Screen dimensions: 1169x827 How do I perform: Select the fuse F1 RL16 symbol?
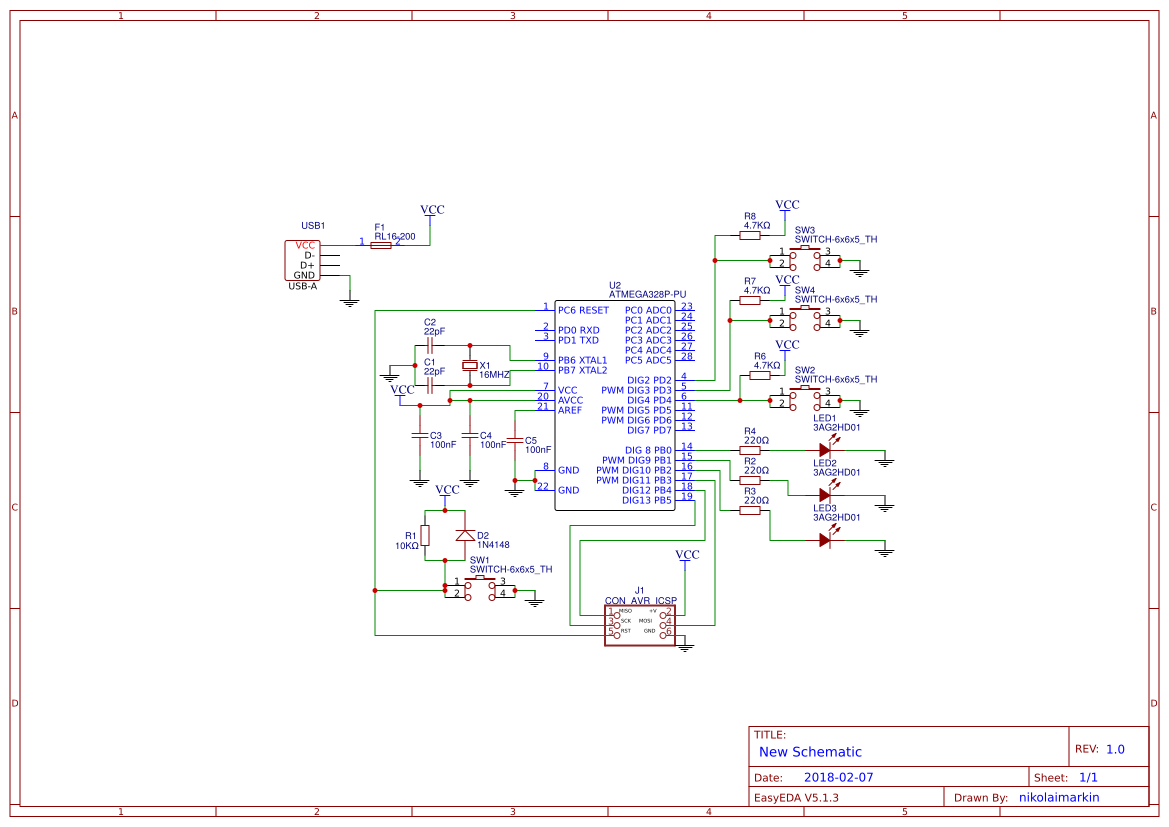tap(381, 243)
